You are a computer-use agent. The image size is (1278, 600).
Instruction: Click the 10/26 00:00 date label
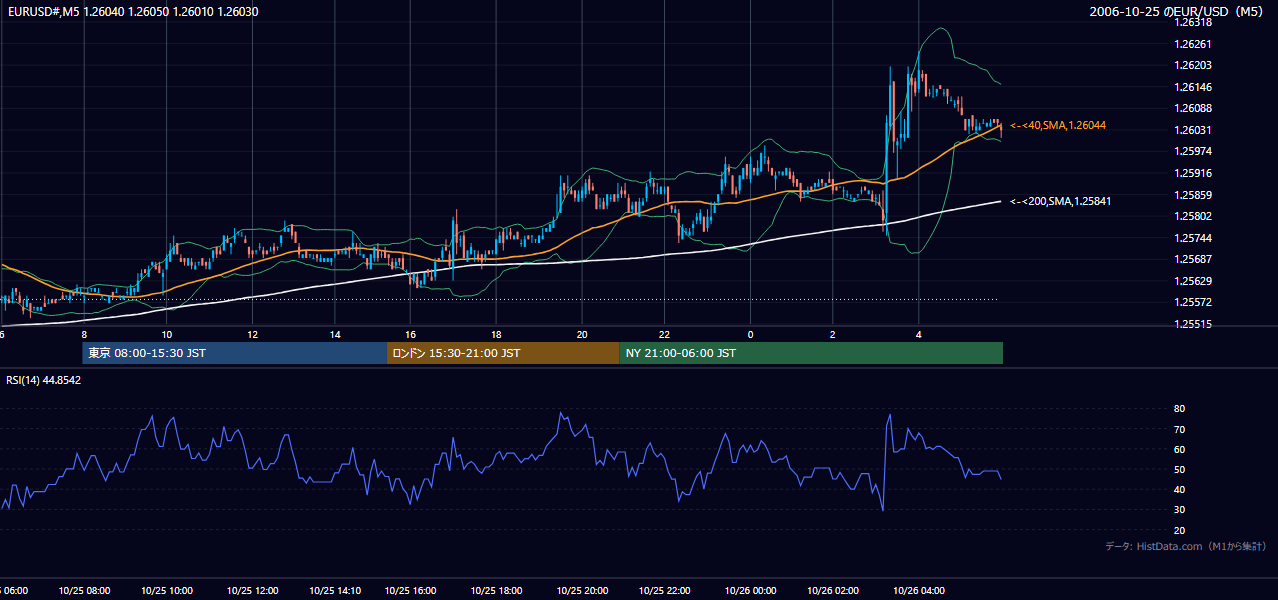pos(750,590)
